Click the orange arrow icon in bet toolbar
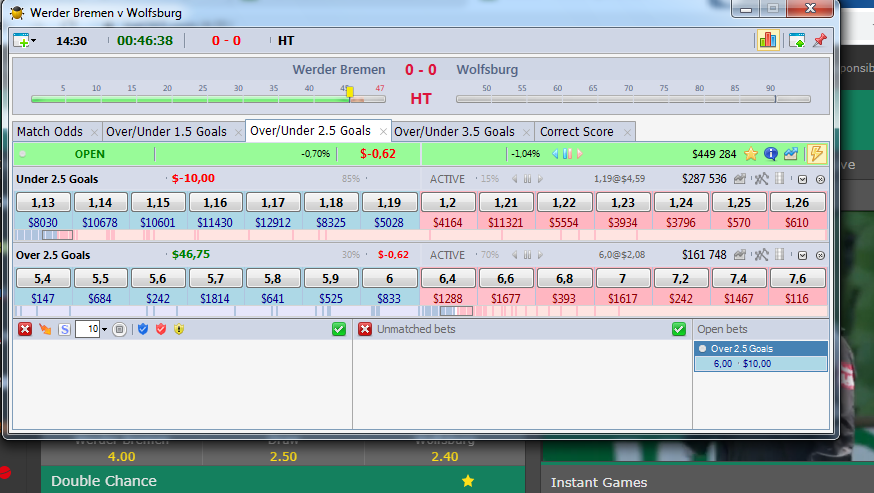The height and width of the screenshot is (493, 874). tap(45, 330)
